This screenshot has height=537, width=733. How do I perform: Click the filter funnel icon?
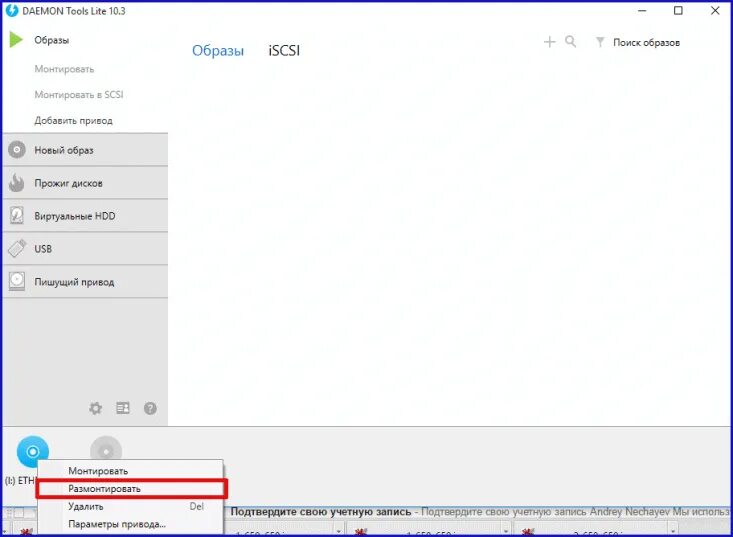(600, 42)
